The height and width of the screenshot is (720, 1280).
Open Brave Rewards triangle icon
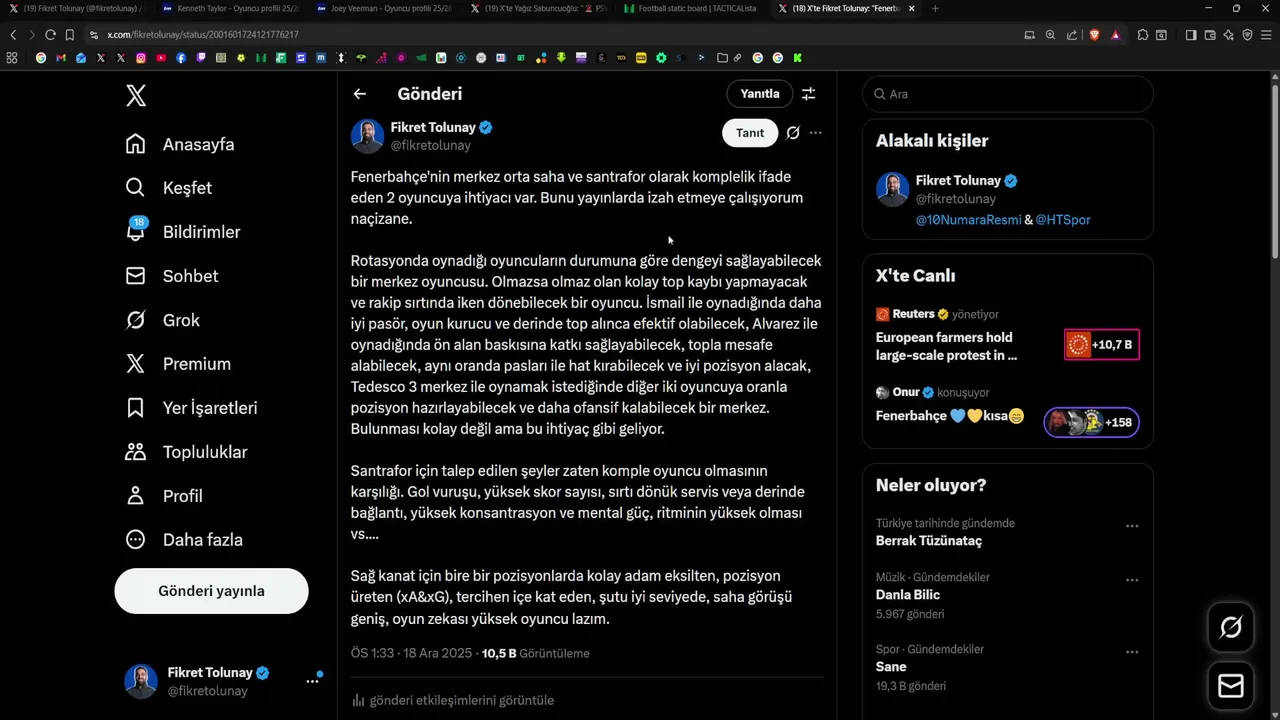point(1115,35)
